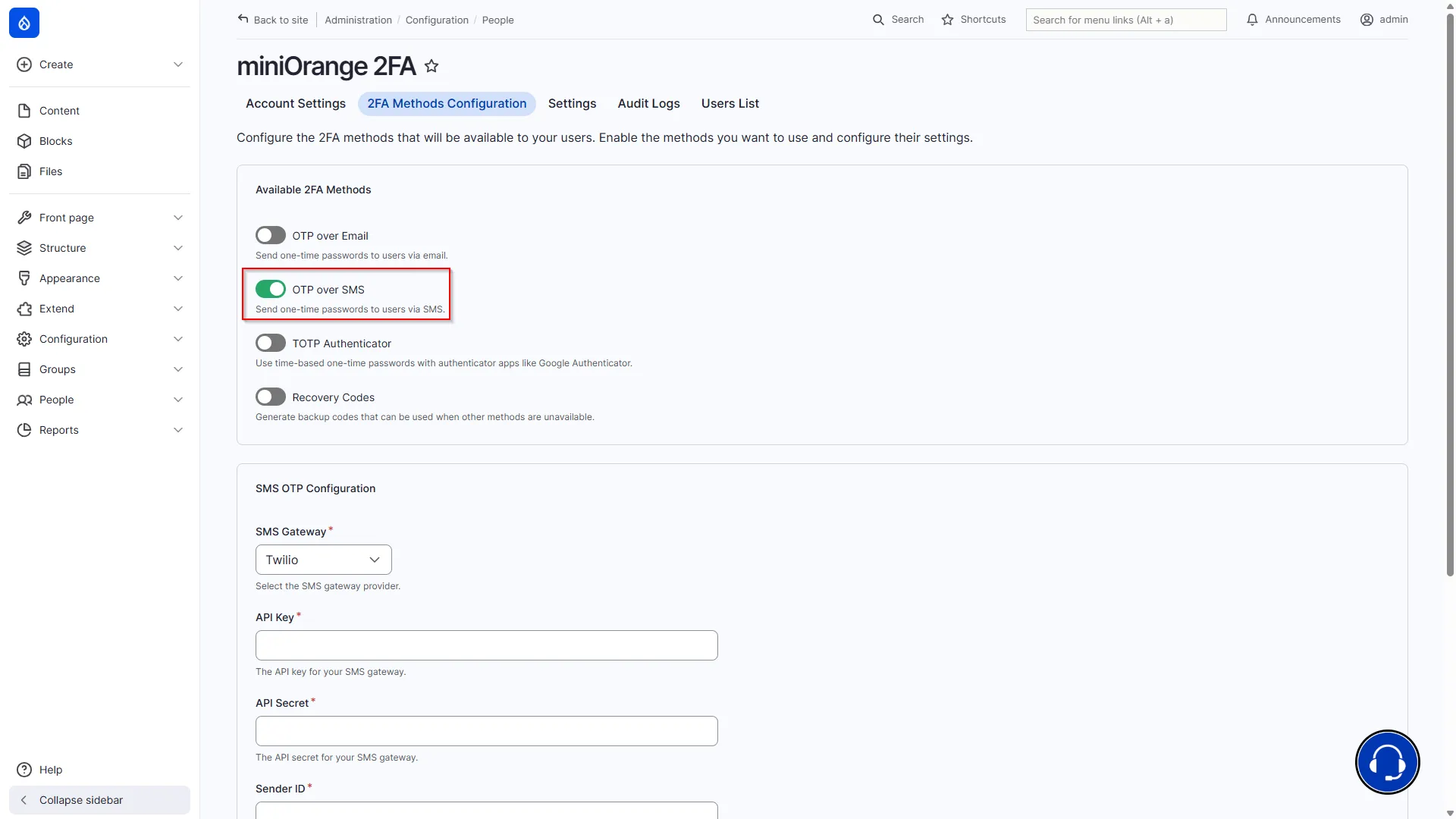
Task: Click the Help question mark icon
Action: tap(24, 770)
